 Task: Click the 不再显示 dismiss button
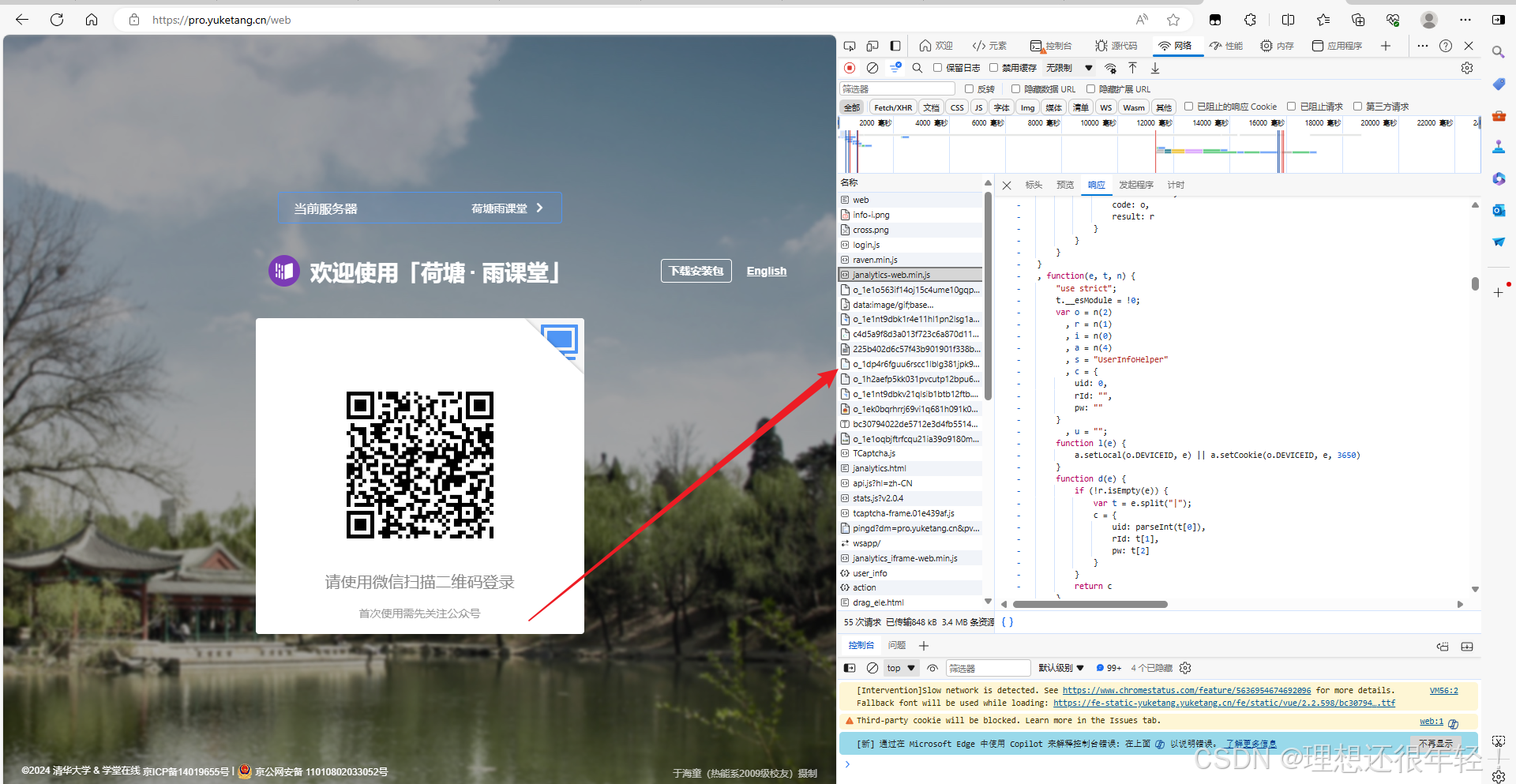click(x=1435, y=744)
